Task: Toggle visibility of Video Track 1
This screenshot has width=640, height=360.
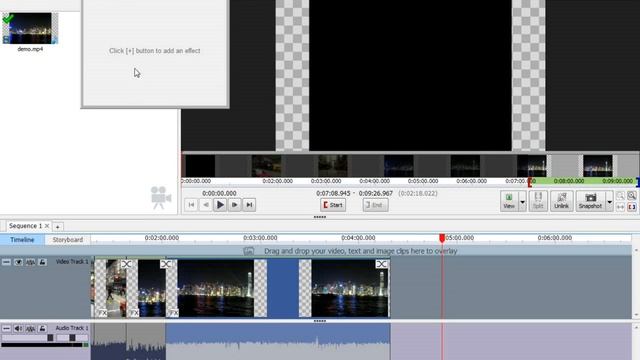Action: [18, 262]
